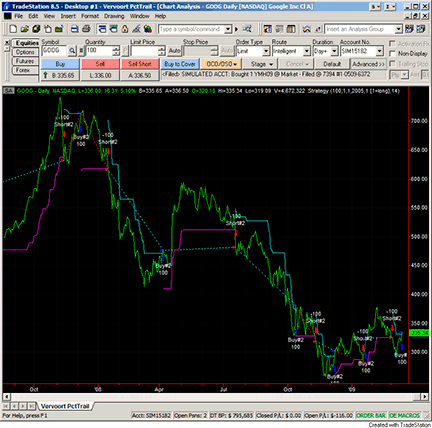Click the Print toolbar icon
The width and height of the screenshot is (432, 428).
(86, 29)
